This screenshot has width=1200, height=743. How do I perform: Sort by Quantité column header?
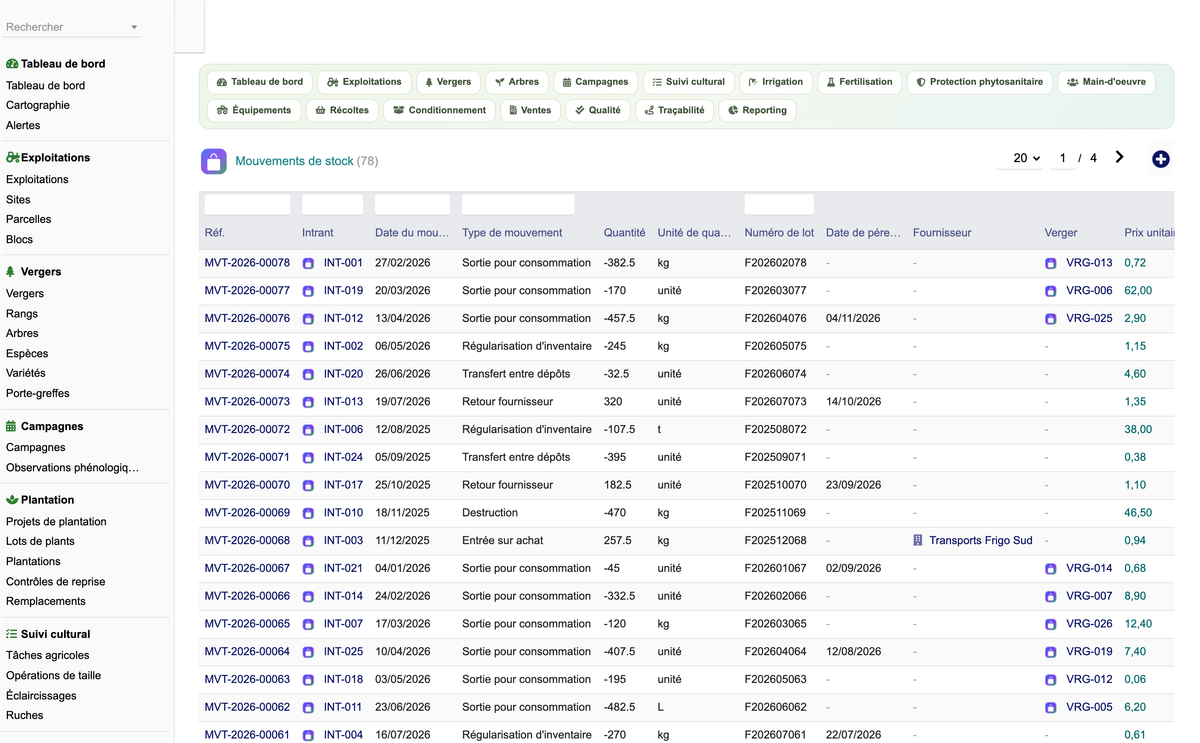pos(624,233)
